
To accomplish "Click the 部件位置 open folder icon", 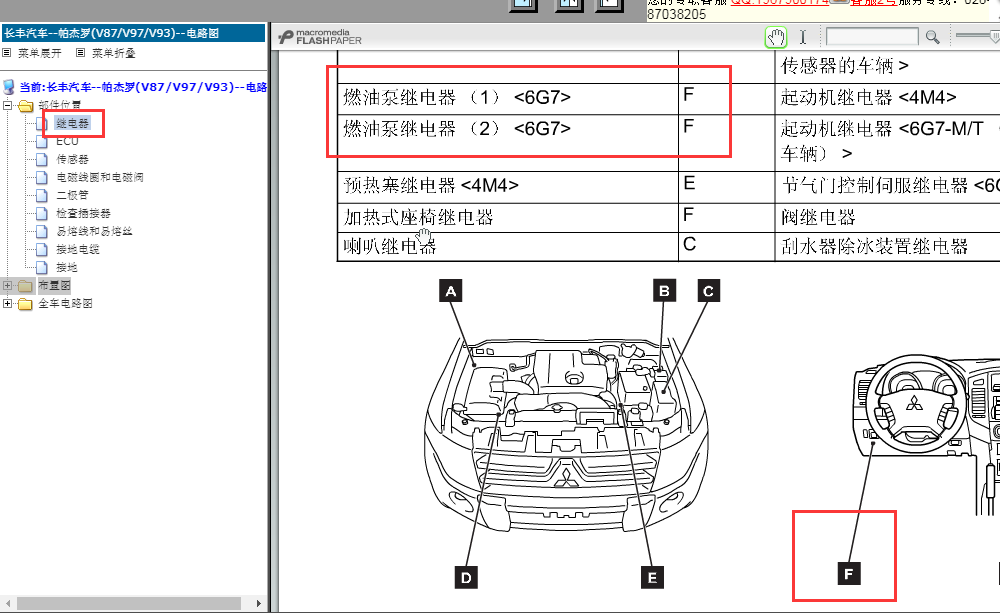I will point(26,105).
